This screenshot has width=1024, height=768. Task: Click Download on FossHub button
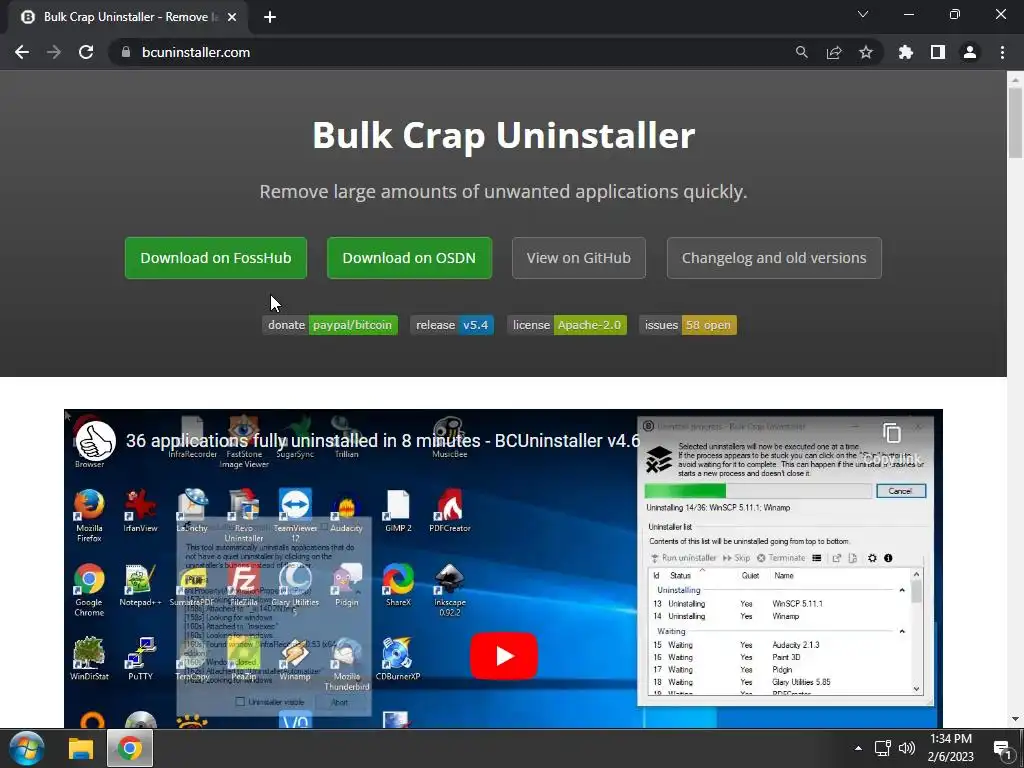216,258
